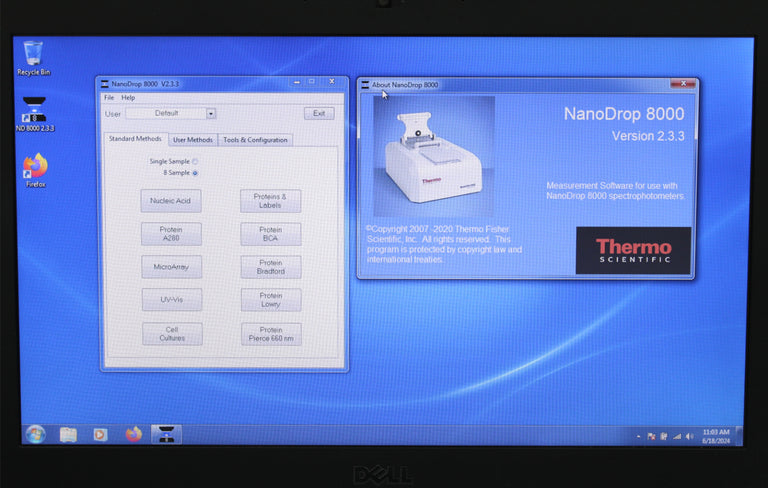The height and width of the screenshot is (488, 768).
Task: Click the Nucleic Acid method button
Action: coord(171,201)
